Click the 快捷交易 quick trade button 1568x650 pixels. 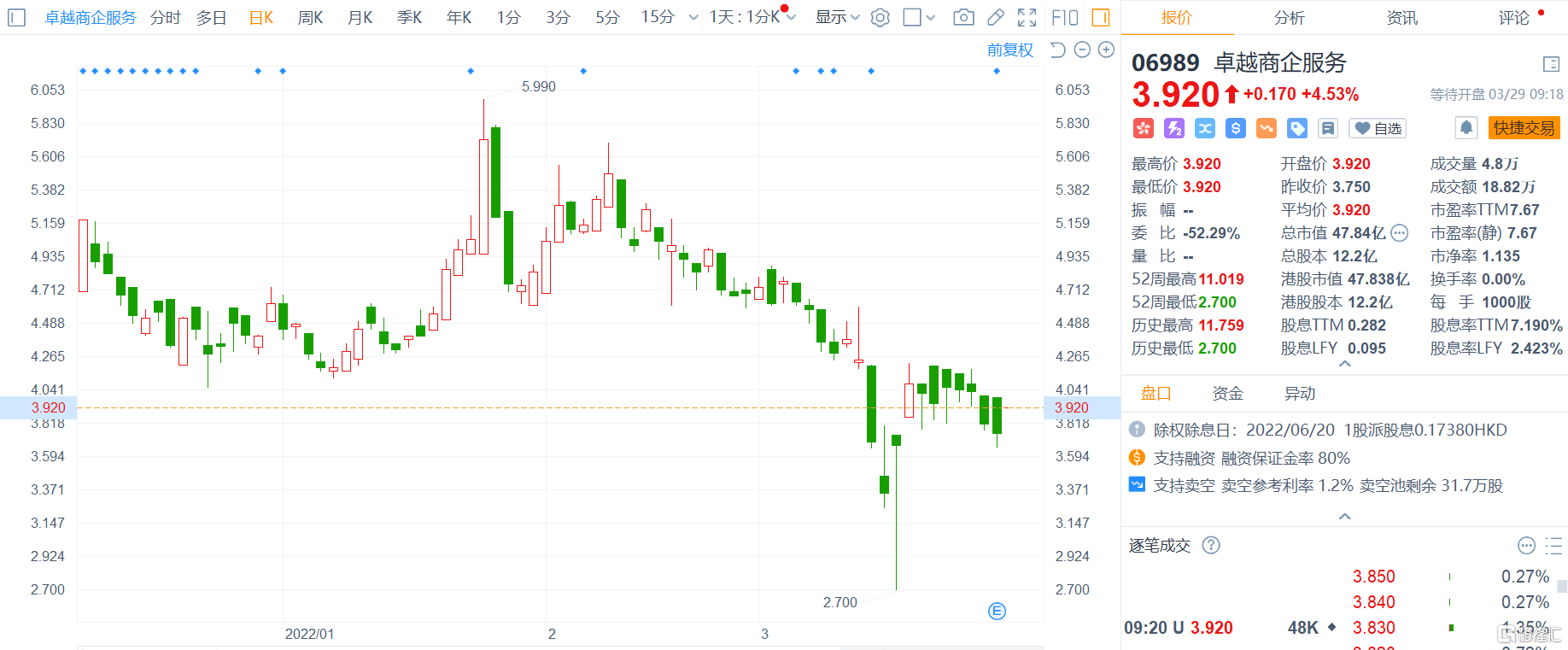point(1524,128)
